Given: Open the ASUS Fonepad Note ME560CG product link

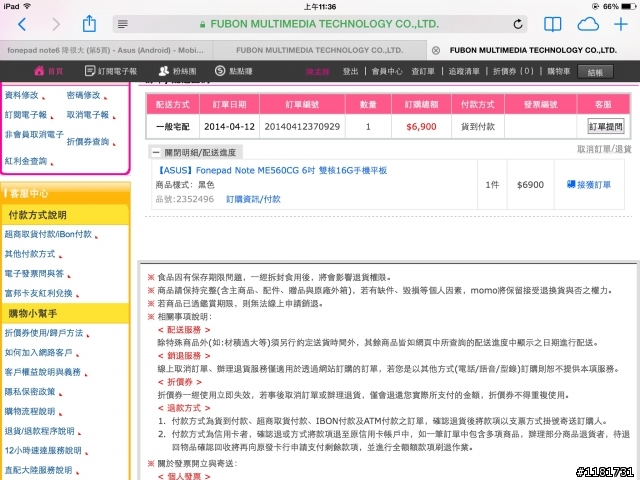Looking at the screenshot, I should (x=271, y=171).
